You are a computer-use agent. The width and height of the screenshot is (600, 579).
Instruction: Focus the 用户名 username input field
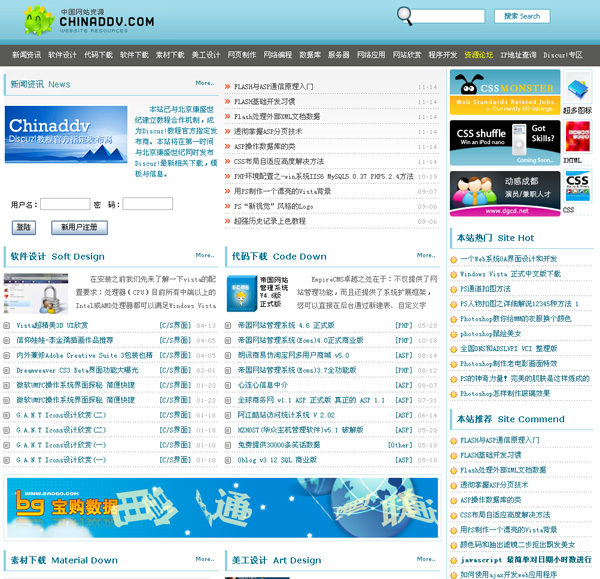(65, 204)
